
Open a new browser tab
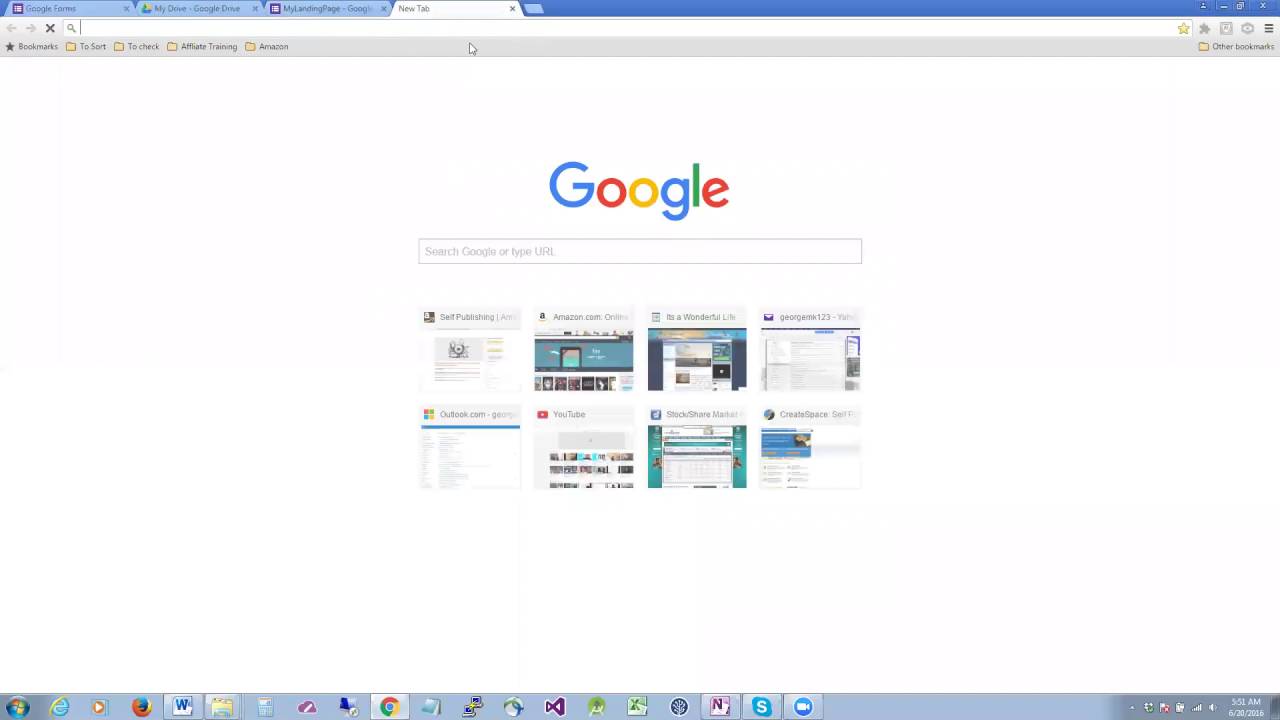(x=534, y=8)
